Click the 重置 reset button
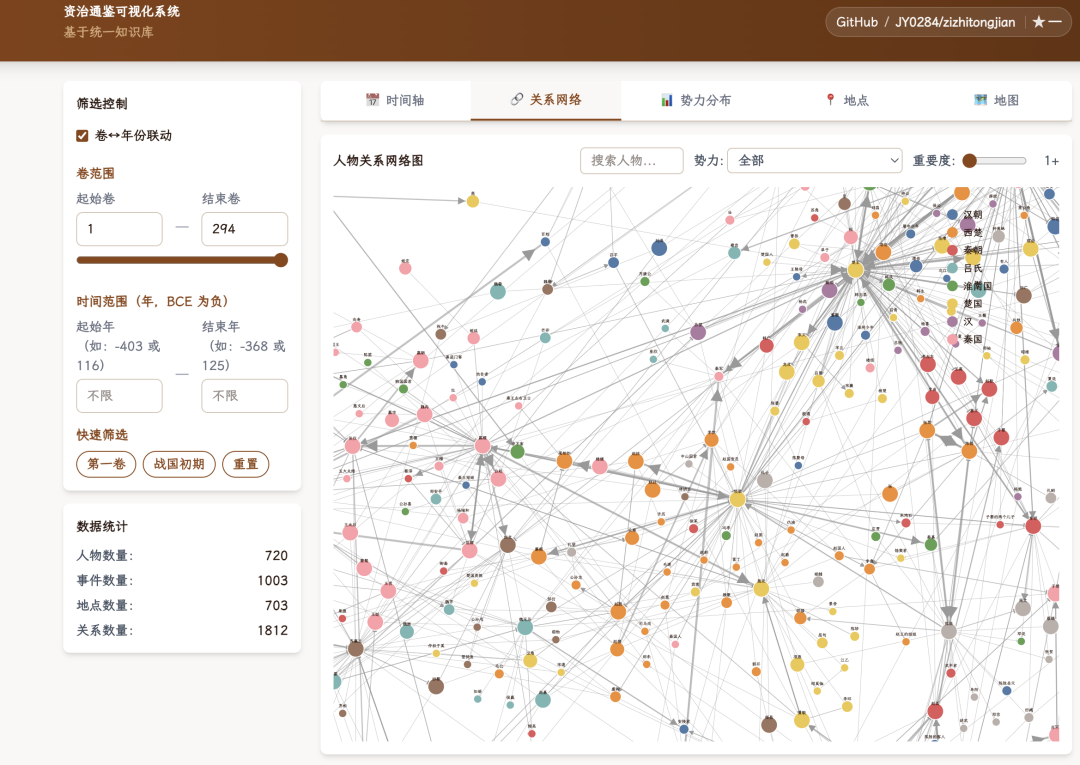 [x=245, y=464]
